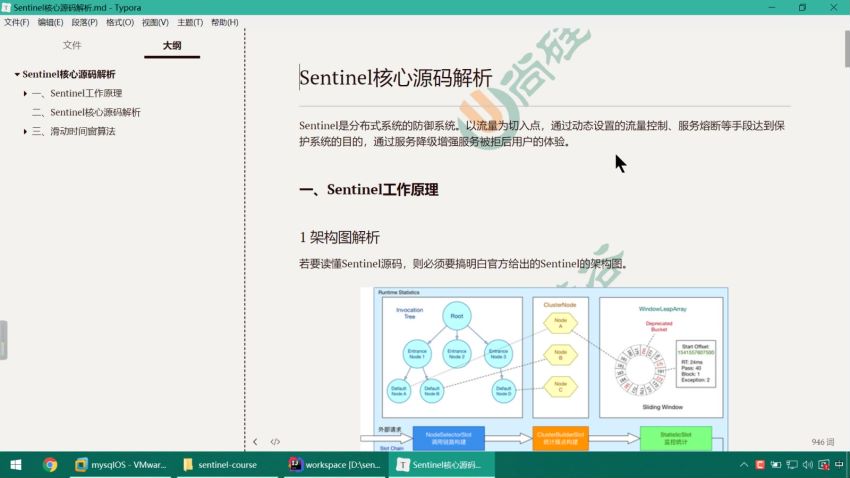Open the Windows Start menu

click(x=16, y=465)
